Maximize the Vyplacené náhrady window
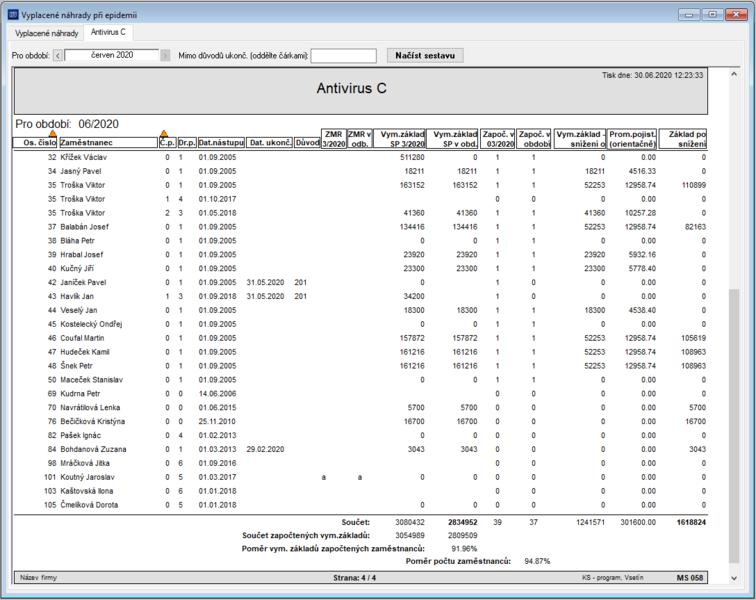The width and height of the screenshot is (756, 600). [713, 14]
